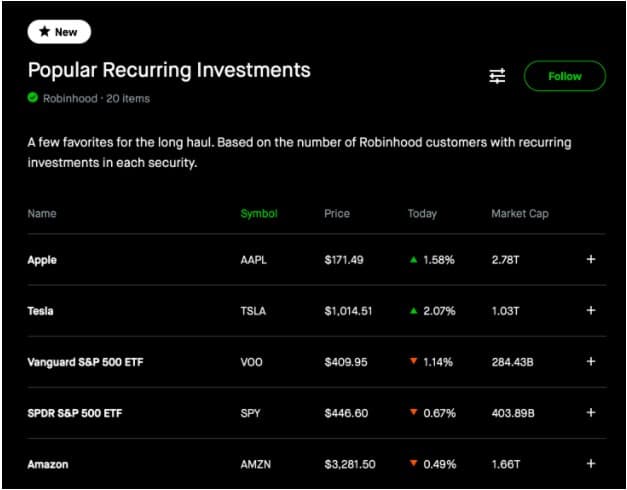Click the 2.78T market cap value

(x=505, y=260)
